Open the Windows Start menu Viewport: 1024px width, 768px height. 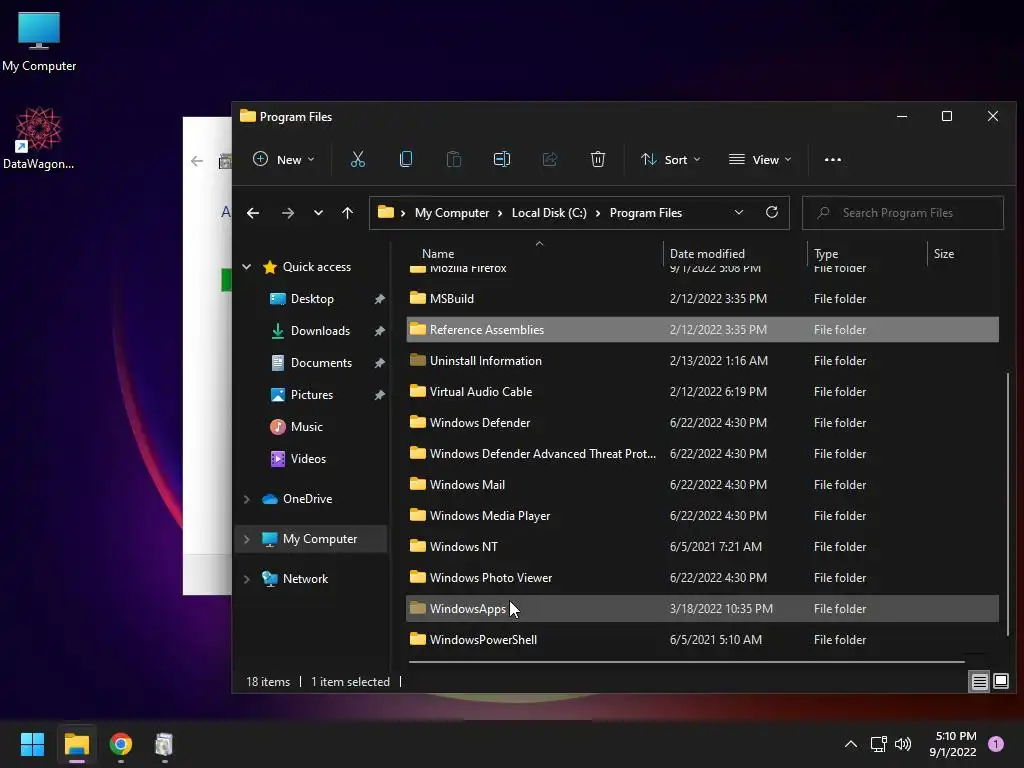point(32,744)
